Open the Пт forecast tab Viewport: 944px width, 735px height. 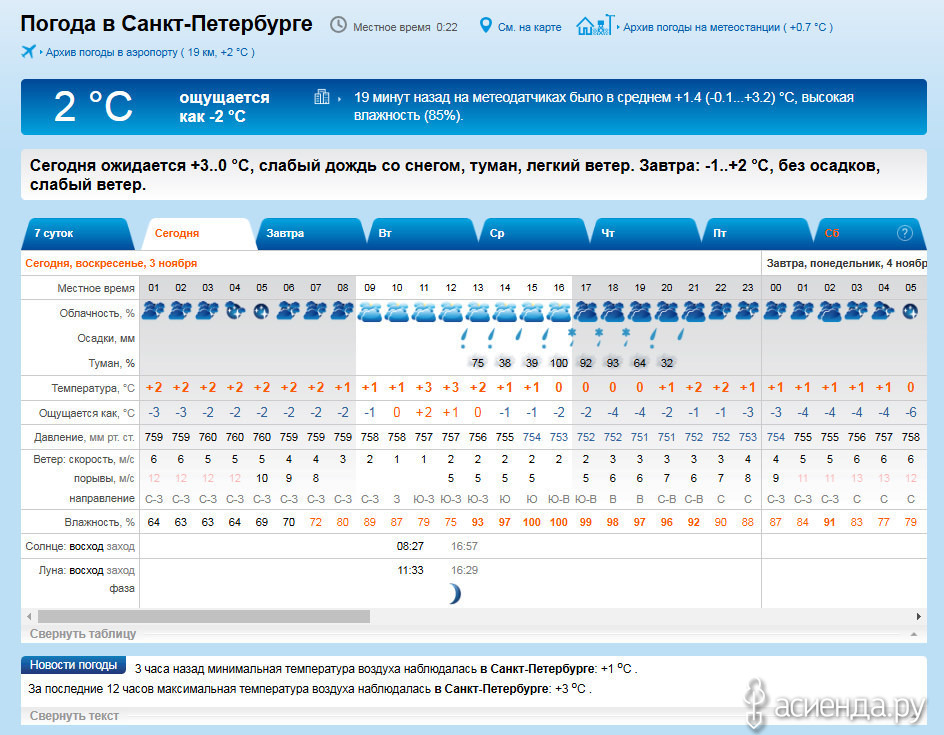[x=759, y=234]
